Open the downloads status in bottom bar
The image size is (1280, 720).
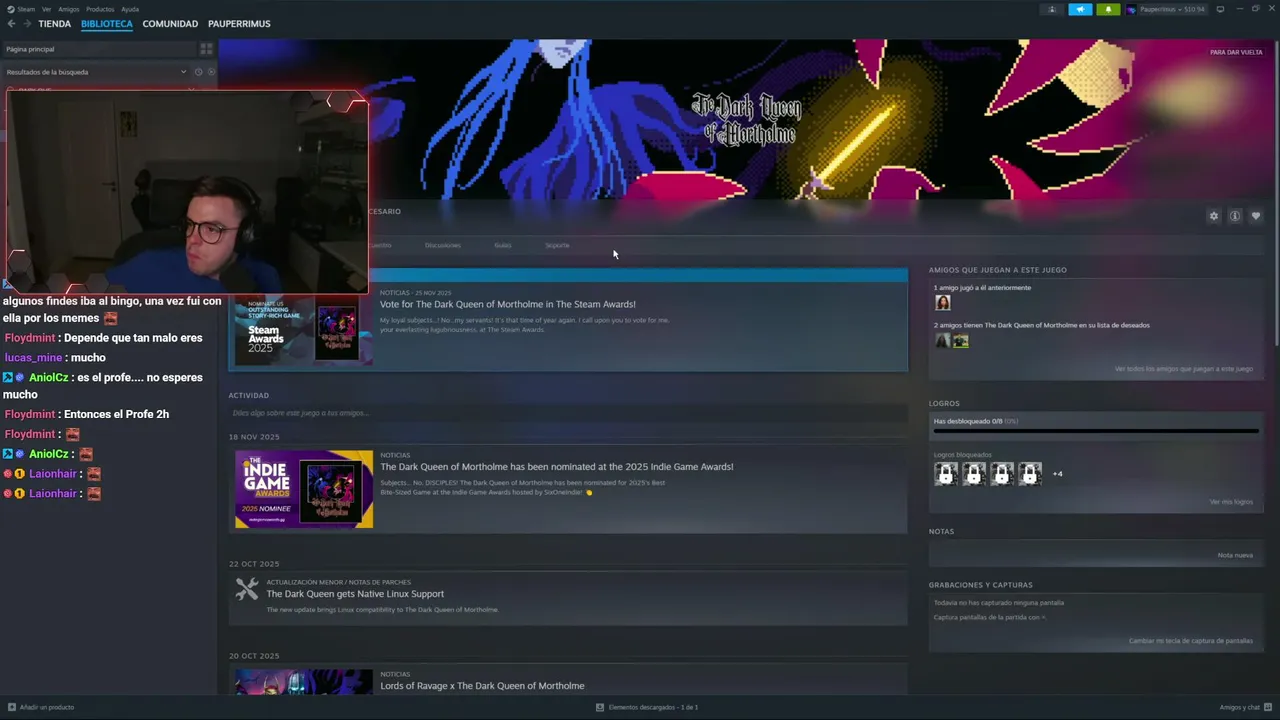[647, 707]
